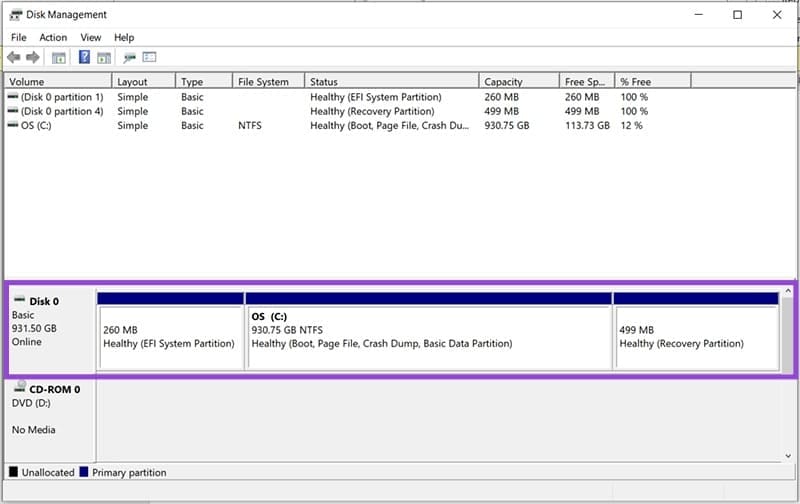Close the Disk Management window
Screen dimensions: 800x504
777,15
